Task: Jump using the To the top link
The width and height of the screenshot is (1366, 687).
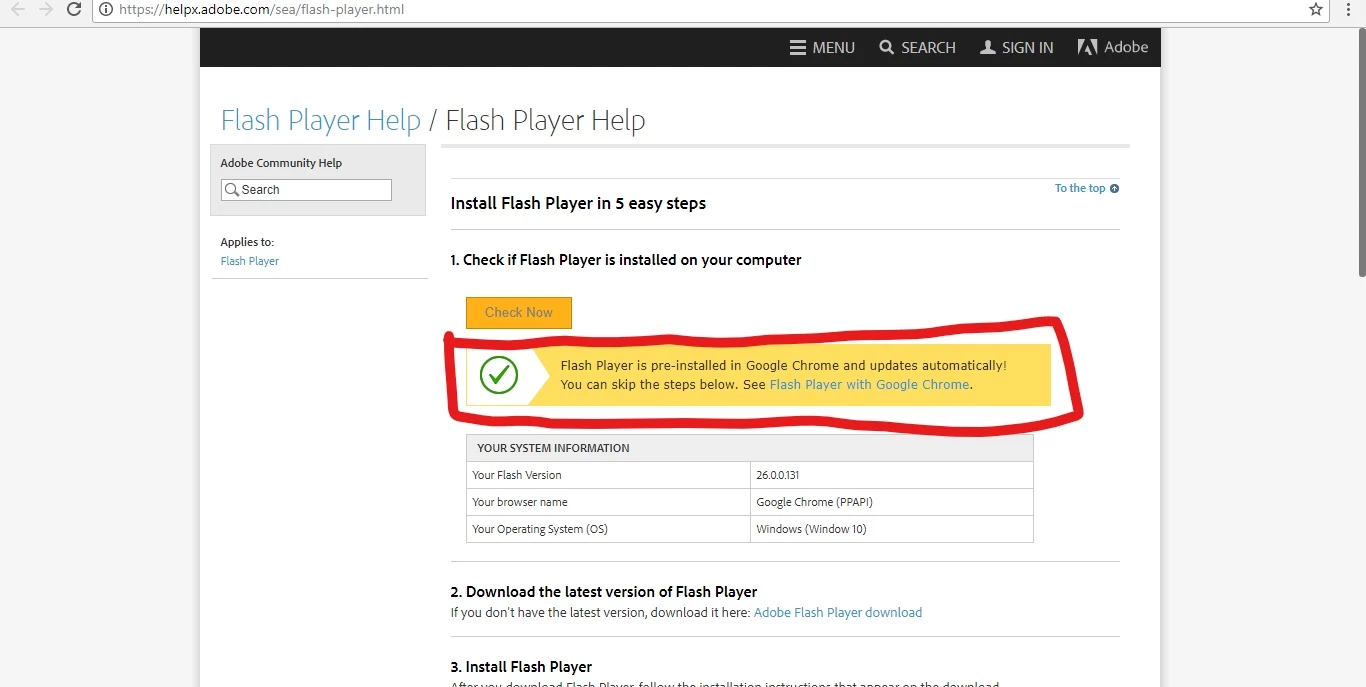Action: (1086, 188)
